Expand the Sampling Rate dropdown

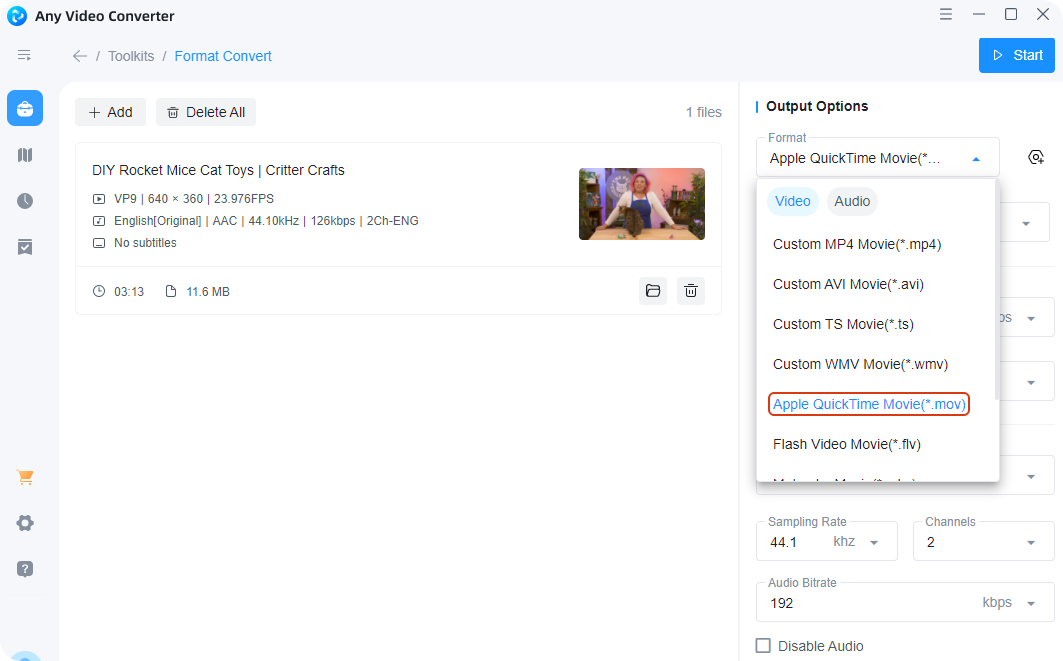874,543
